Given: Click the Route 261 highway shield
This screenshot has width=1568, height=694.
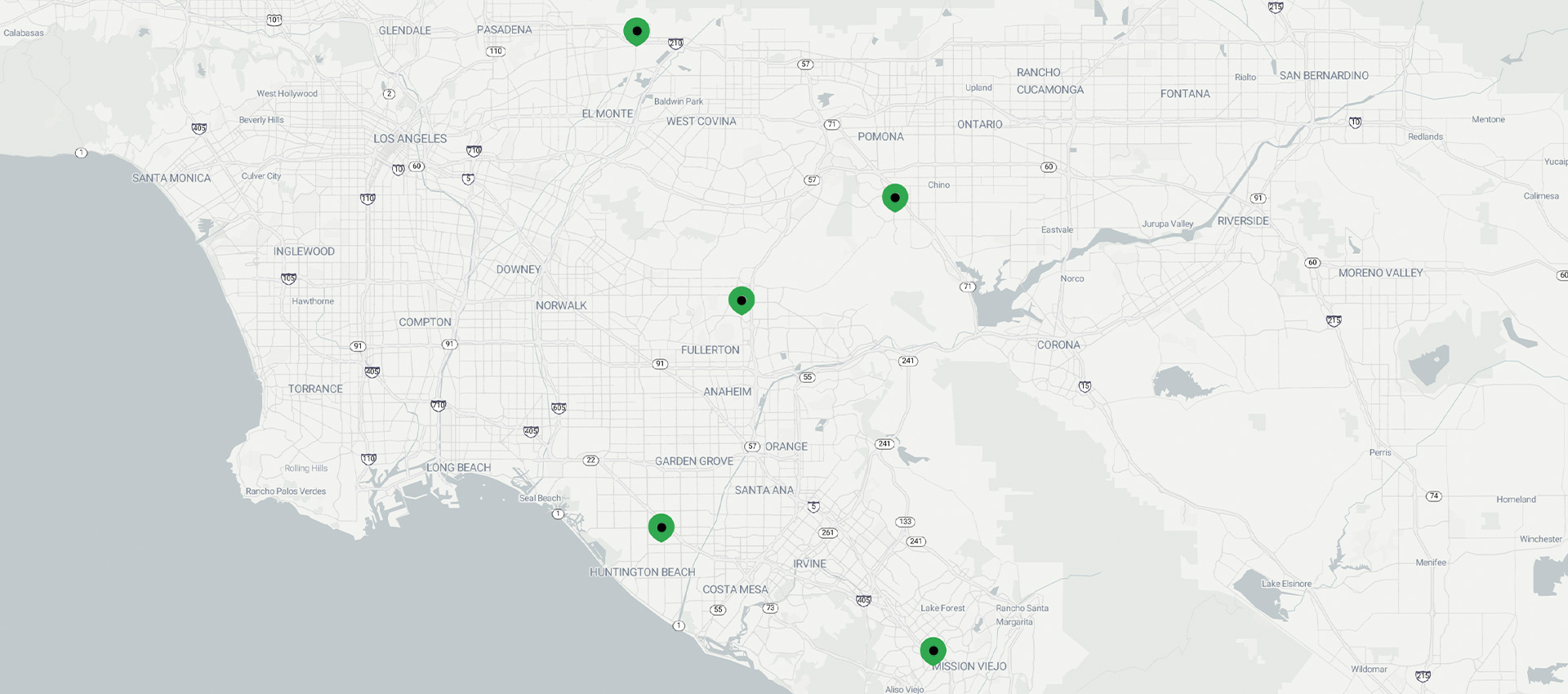Looking at the screenshot, I should pyautogui.click(x=828, y=533).
